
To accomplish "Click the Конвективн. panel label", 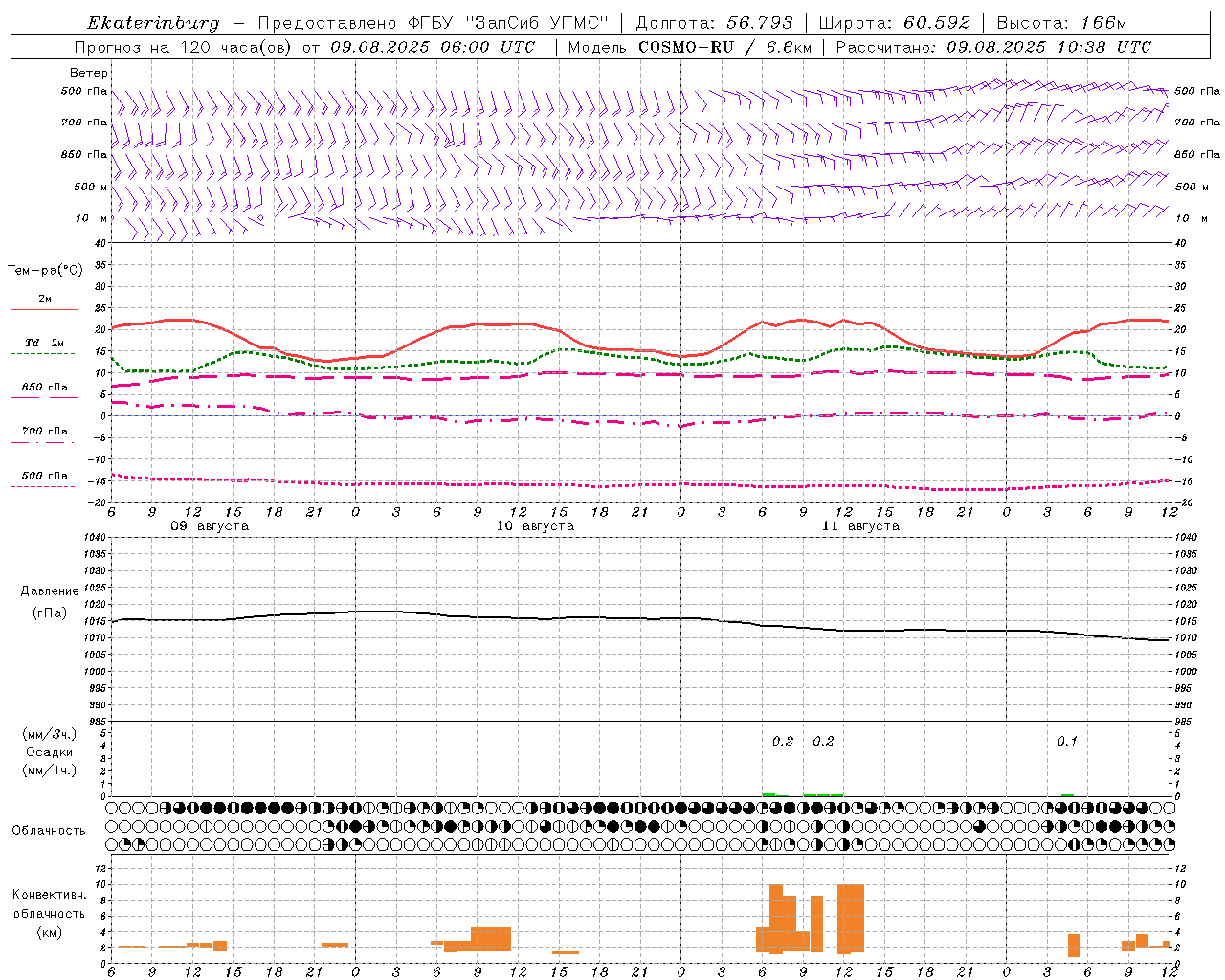I will 50,895.
